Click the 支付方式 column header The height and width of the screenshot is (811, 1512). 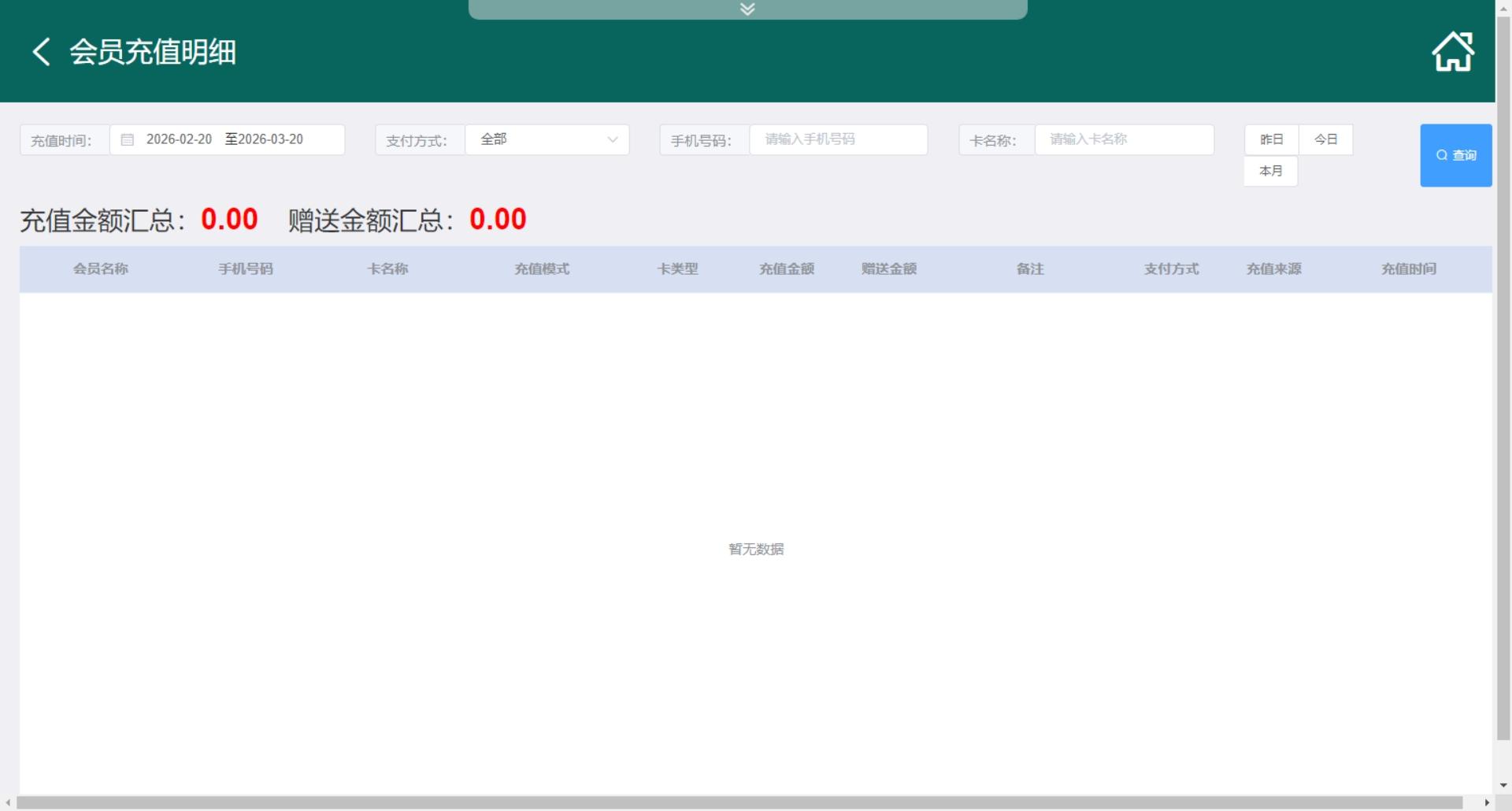point(1172,269)
